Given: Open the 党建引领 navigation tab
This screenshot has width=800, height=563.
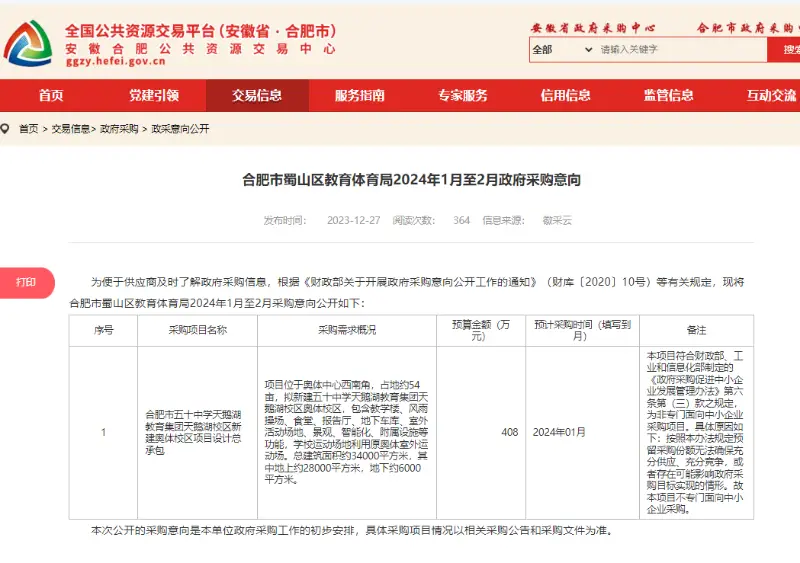Looking at the screenshot, I should point(154,95).
